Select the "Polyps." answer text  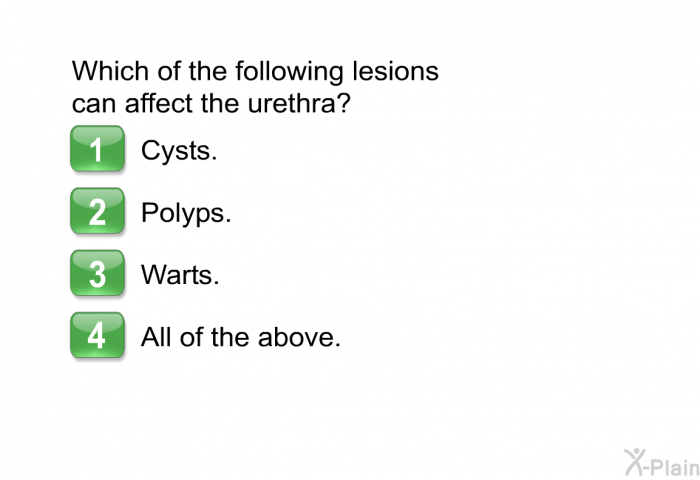186,213
